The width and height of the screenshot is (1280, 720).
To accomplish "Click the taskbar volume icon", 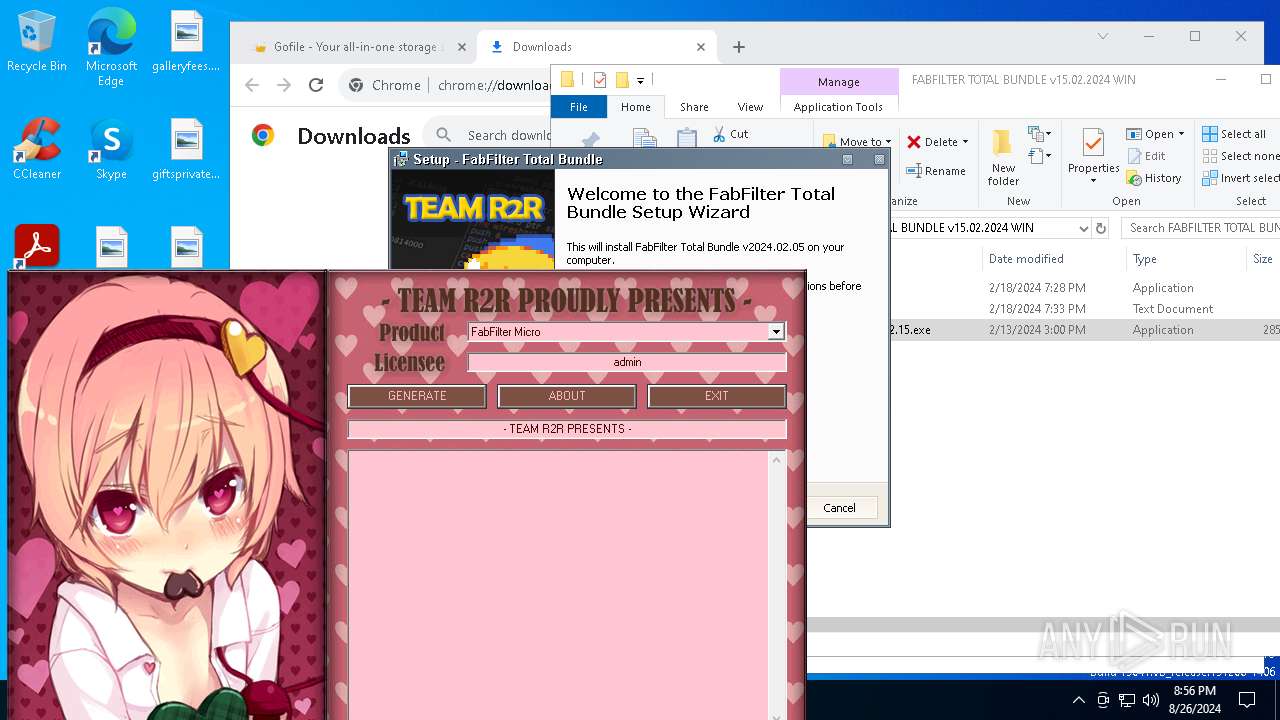I will [x=1151, y=700].
